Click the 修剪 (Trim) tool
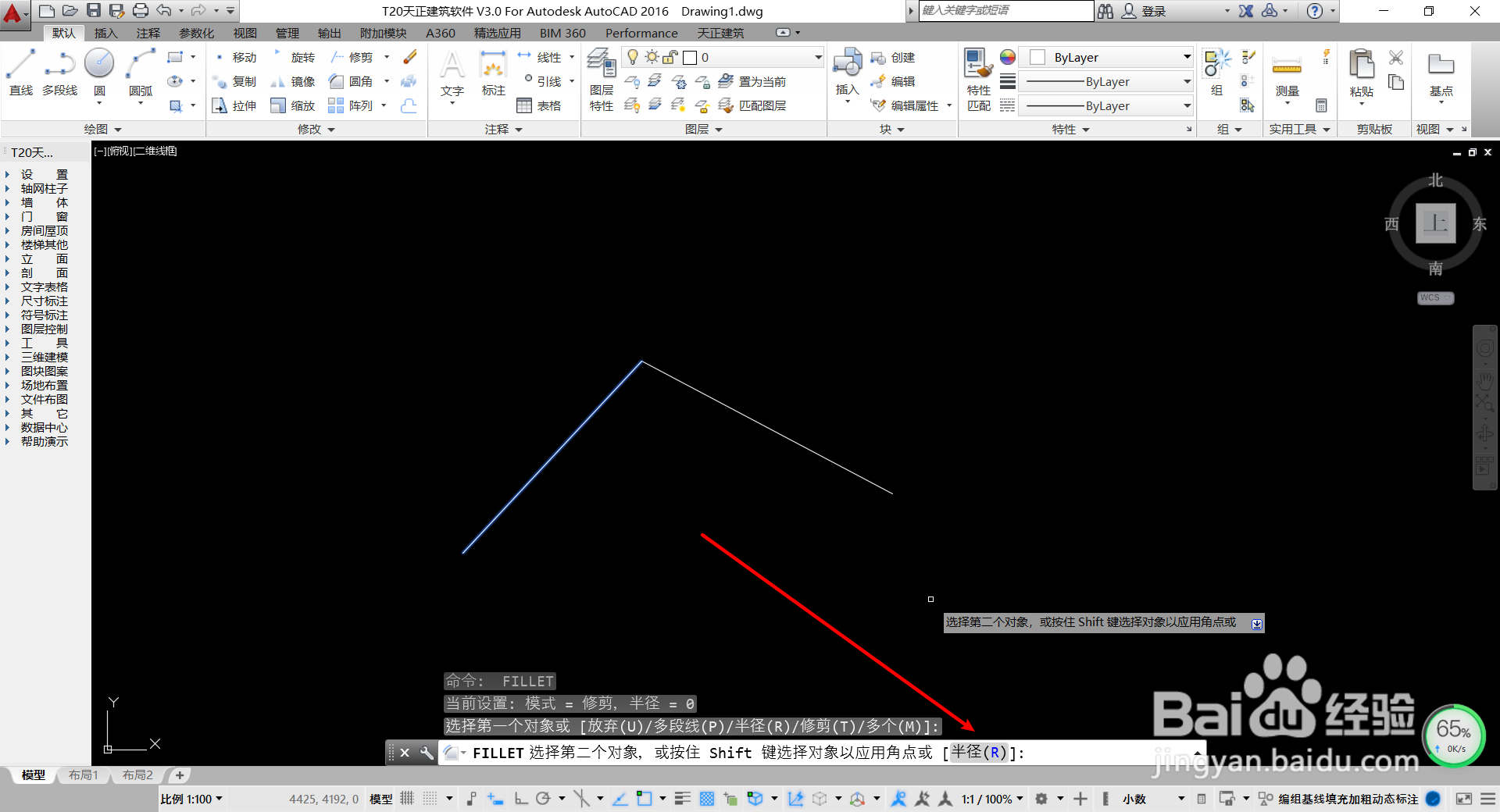 [x=351, y=57]
